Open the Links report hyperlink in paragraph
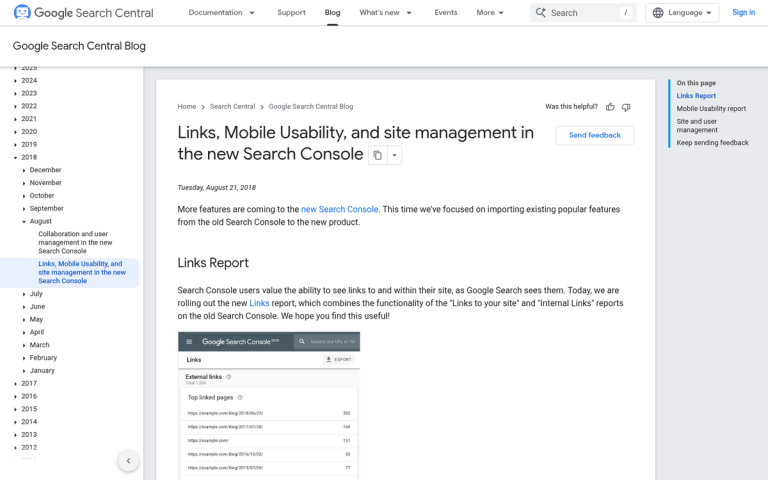 (259, 303)
